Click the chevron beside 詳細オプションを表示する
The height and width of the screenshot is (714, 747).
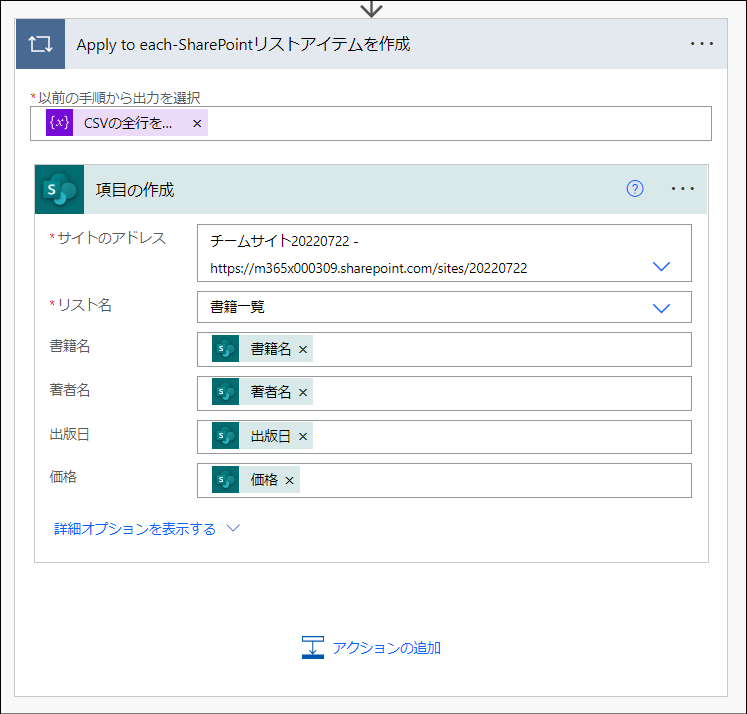click(233, 528)
